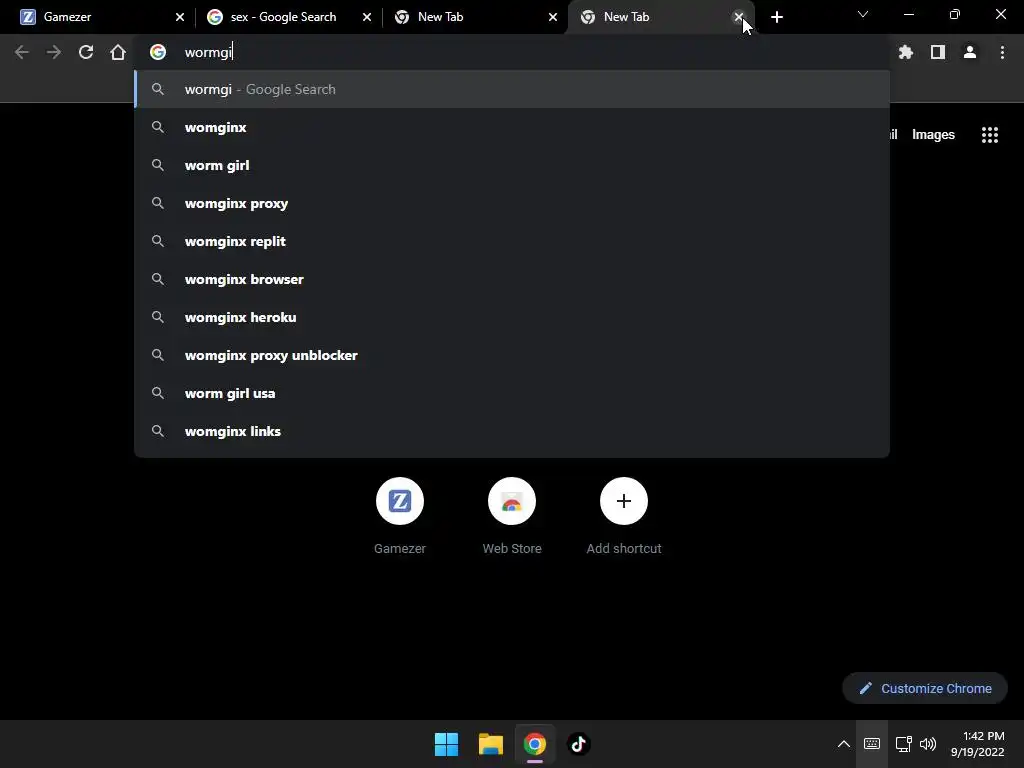Click the browser back arrow

[22, 52]
